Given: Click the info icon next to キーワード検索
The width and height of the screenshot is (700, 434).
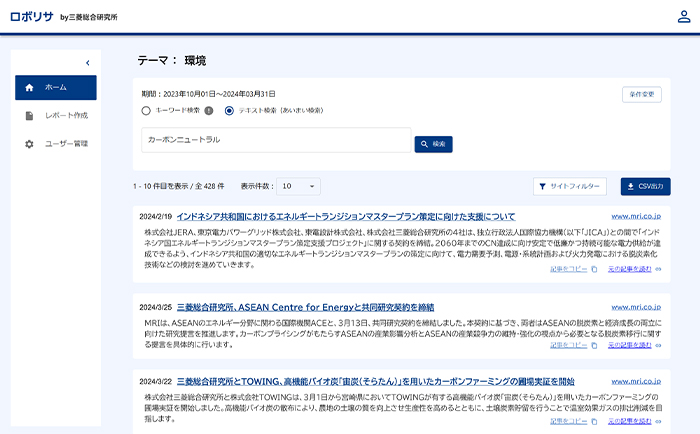Looking at the screenshot, I should pyautogui.click(x=208, y=111).
